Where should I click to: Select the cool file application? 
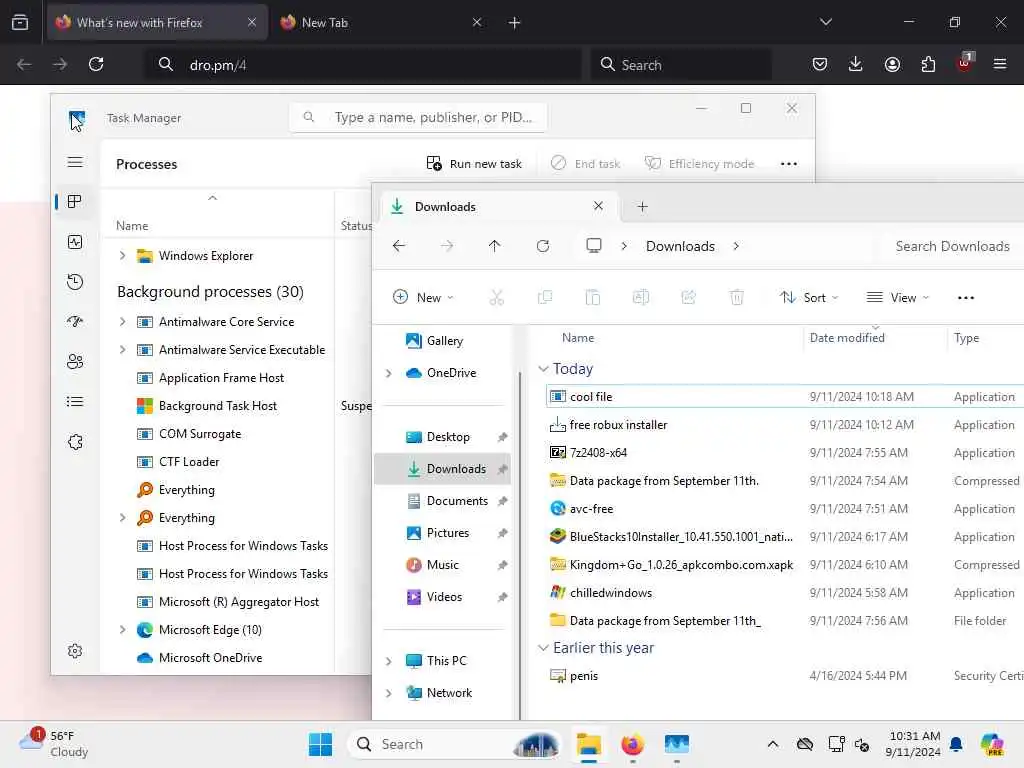(784, 396)
